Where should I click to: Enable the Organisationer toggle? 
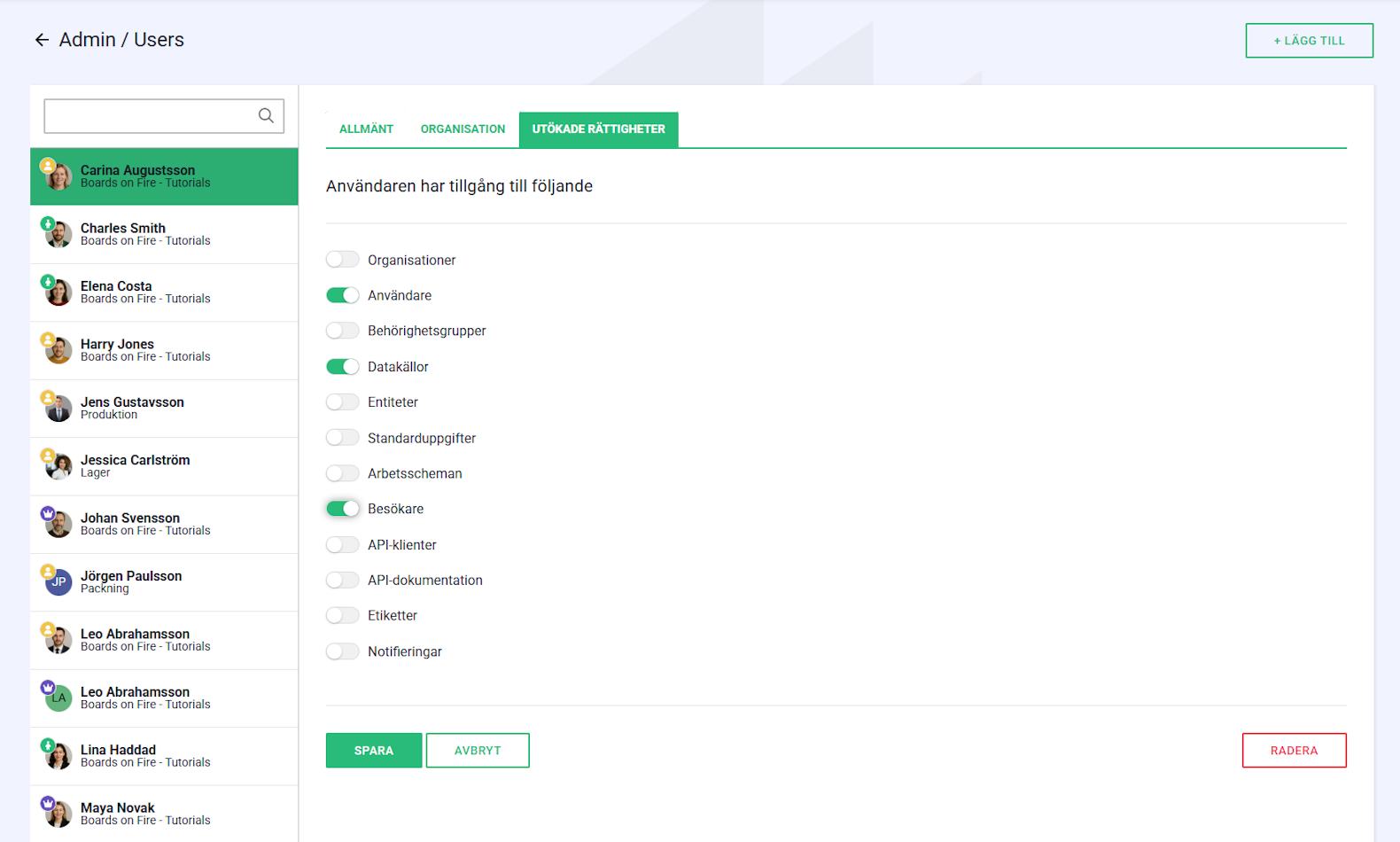coord(342,260)
